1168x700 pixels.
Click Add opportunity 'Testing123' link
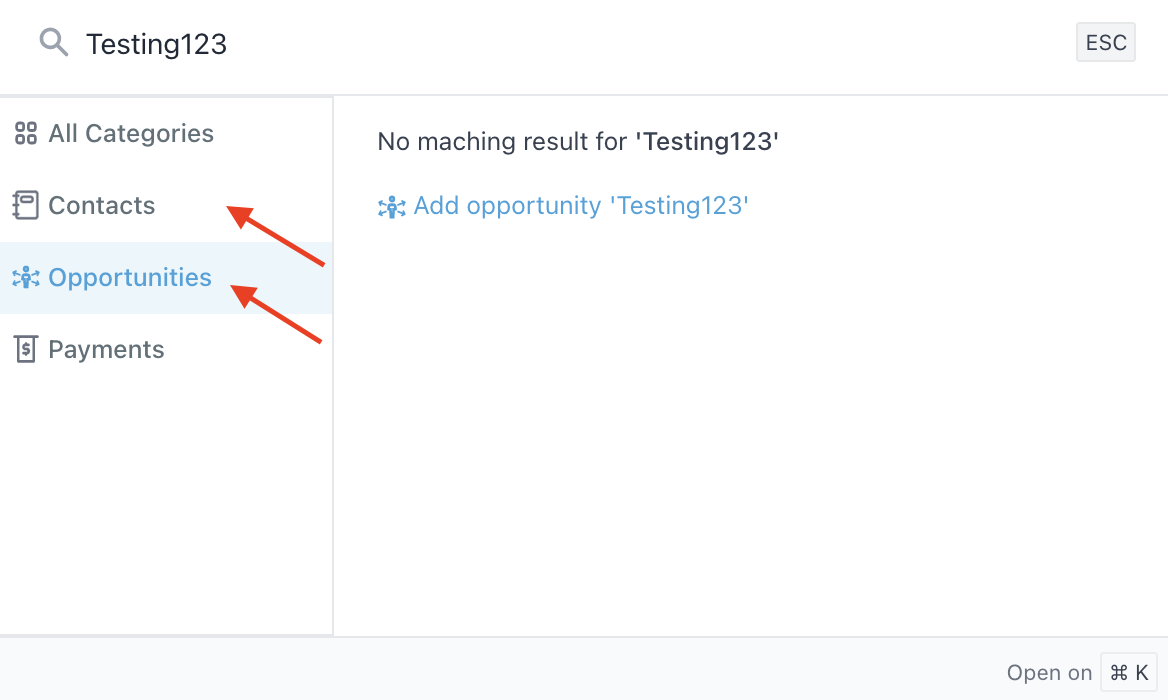(x=581, y=206)
